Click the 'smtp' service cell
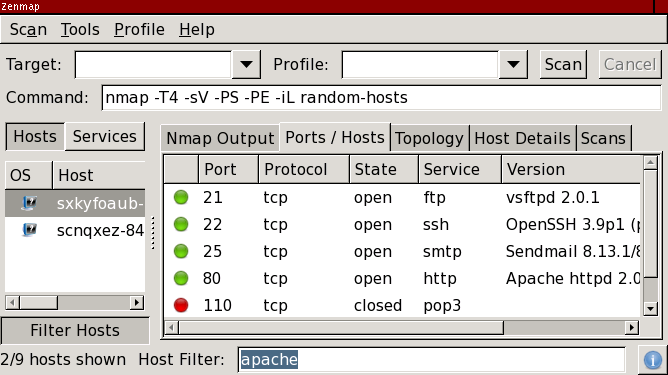Screen dimensions: 668x375 [x=442, y=252]
